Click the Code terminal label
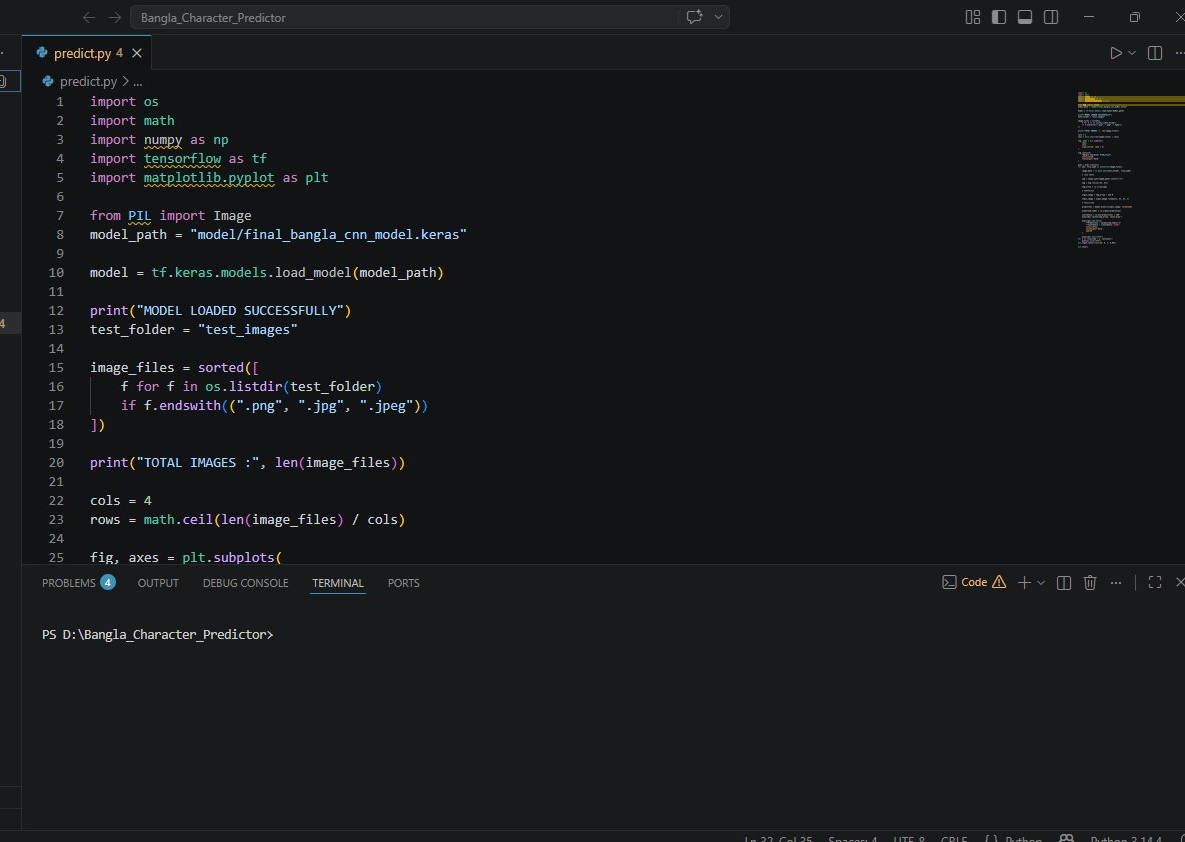This screenshot has width=1185, height=842. tap(973, 582)
